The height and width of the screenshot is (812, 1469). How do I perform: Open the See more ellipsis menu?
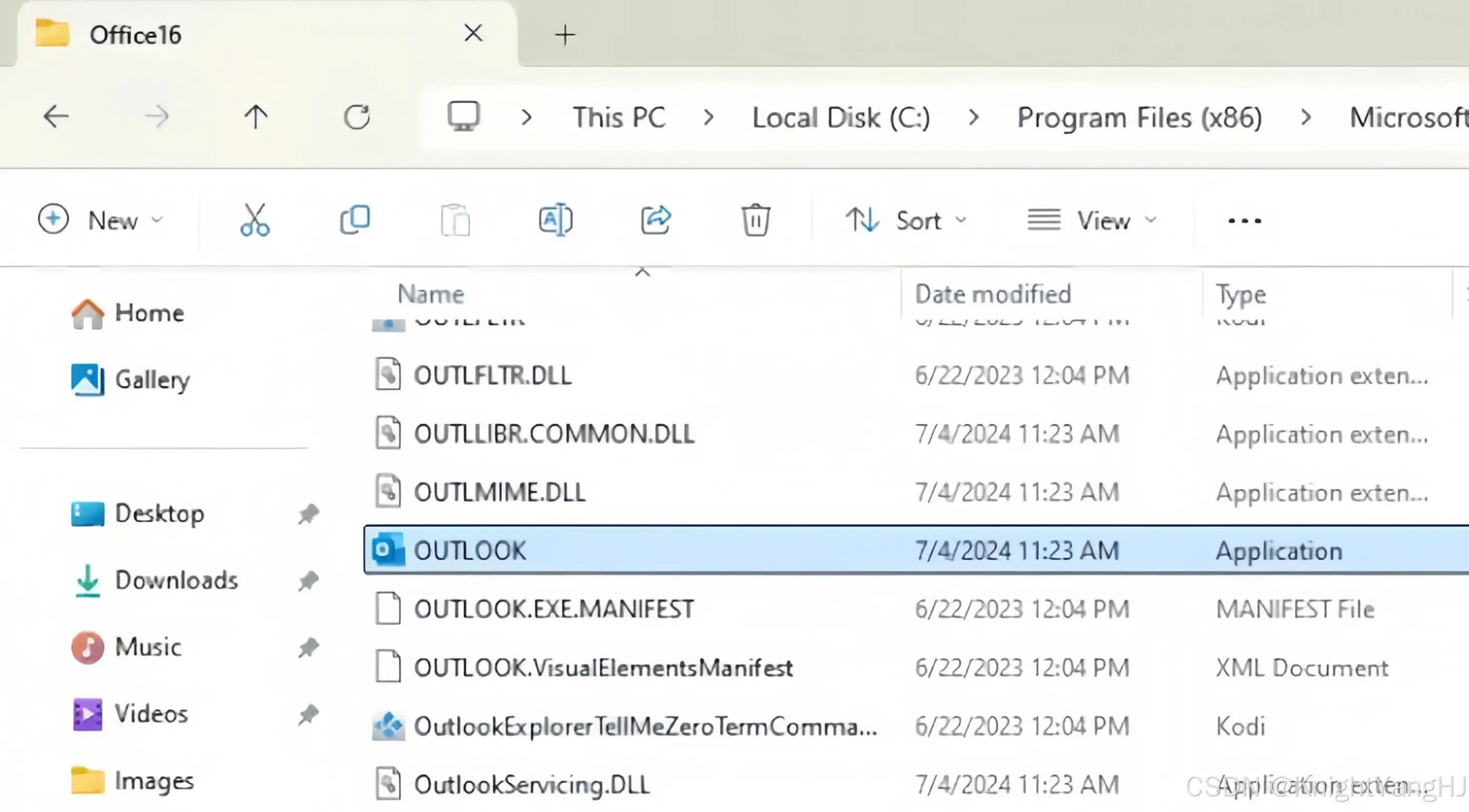click(1244, 220)
